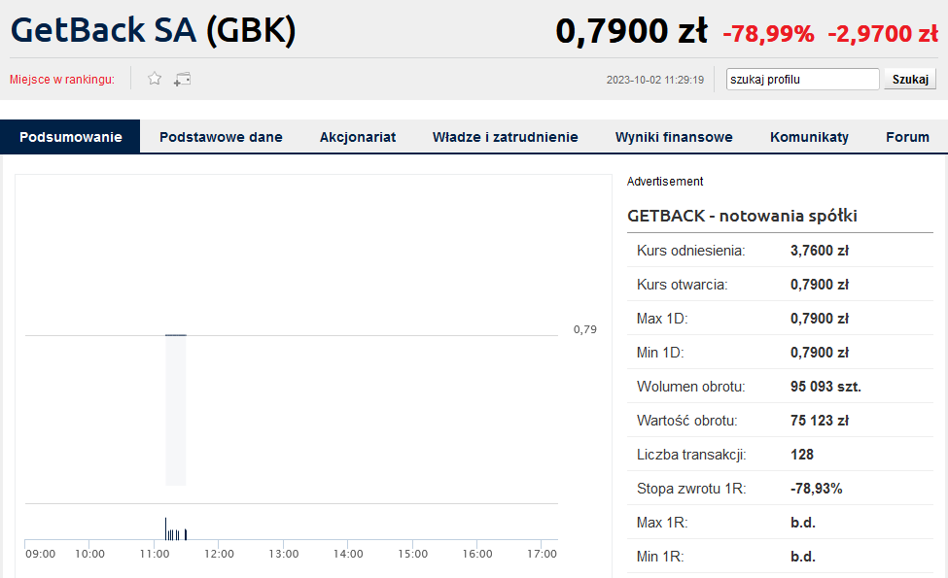Click the GETBACK - notowania spółki heading
948x578 pixels.
click(742, 216)
